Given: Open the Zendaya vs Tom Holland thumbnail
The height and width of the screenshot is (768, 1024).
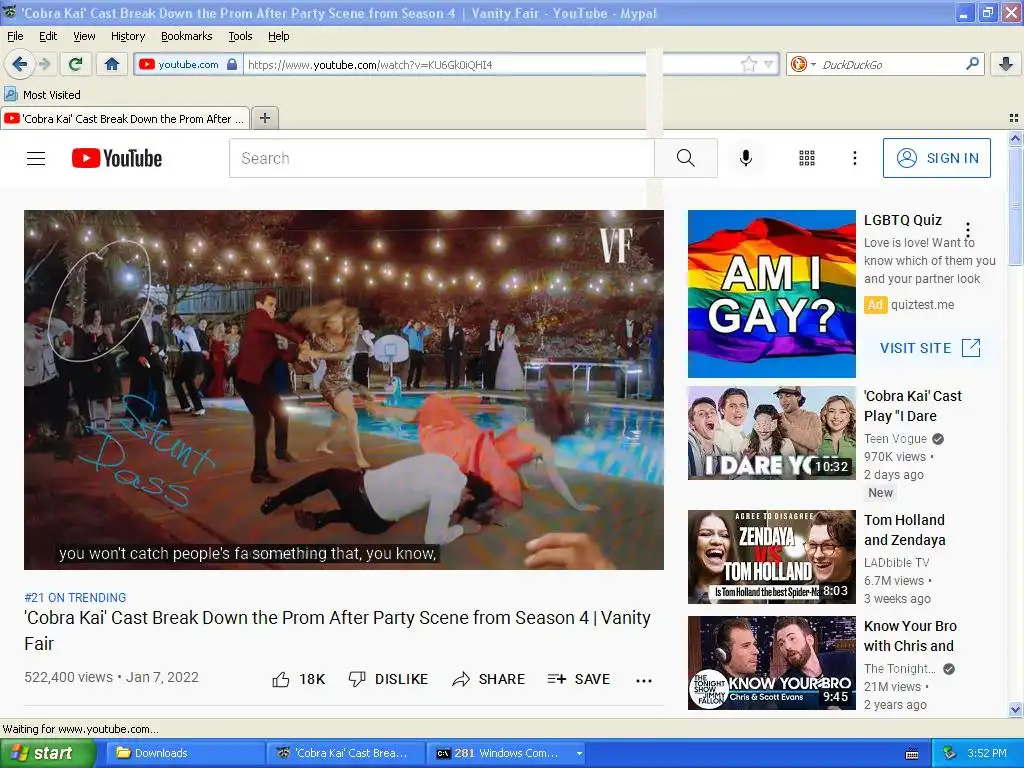Looking at the screenshot, I should coord(771,556).
